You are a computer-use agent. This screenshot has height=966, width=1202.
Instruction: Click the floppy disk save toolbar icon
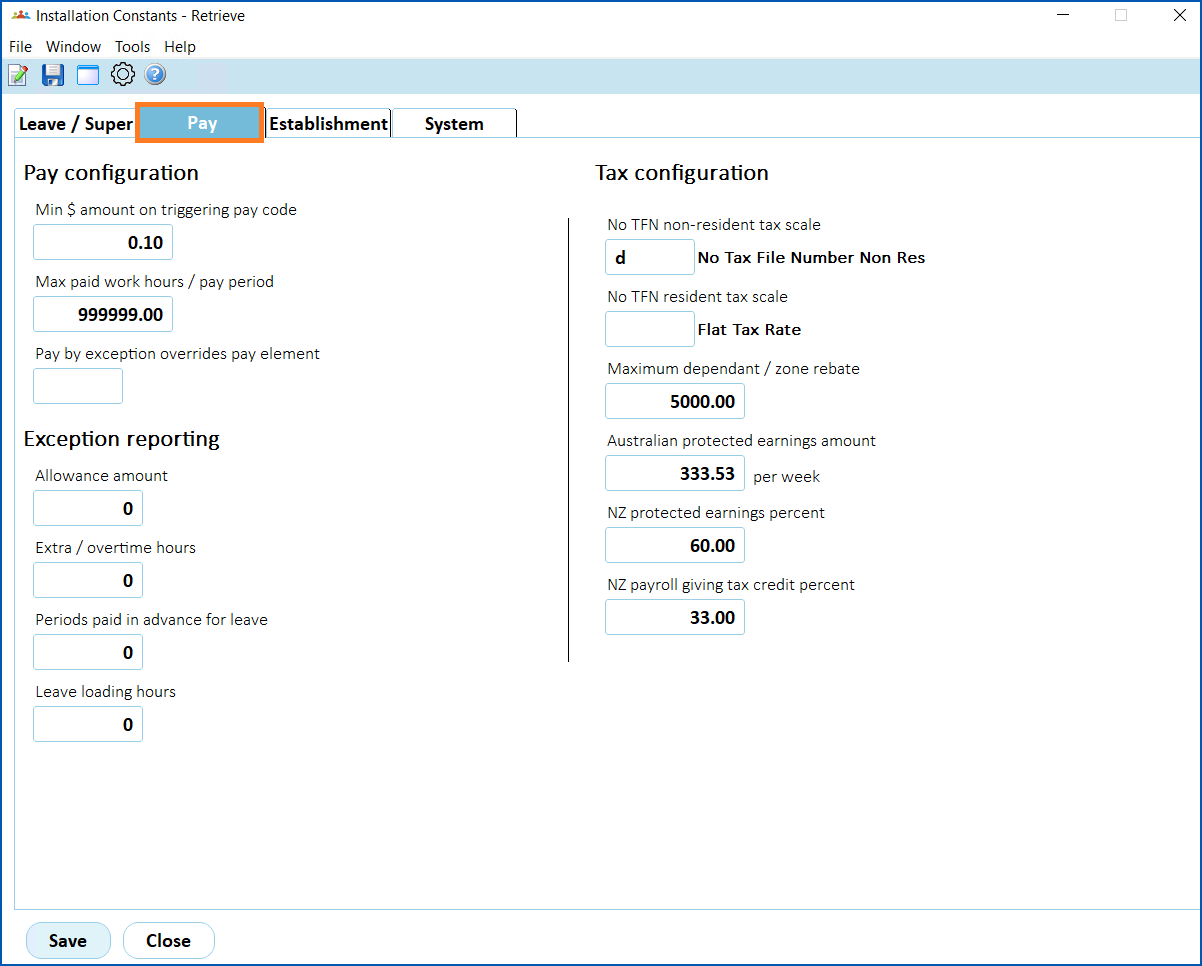coord(53,75)
